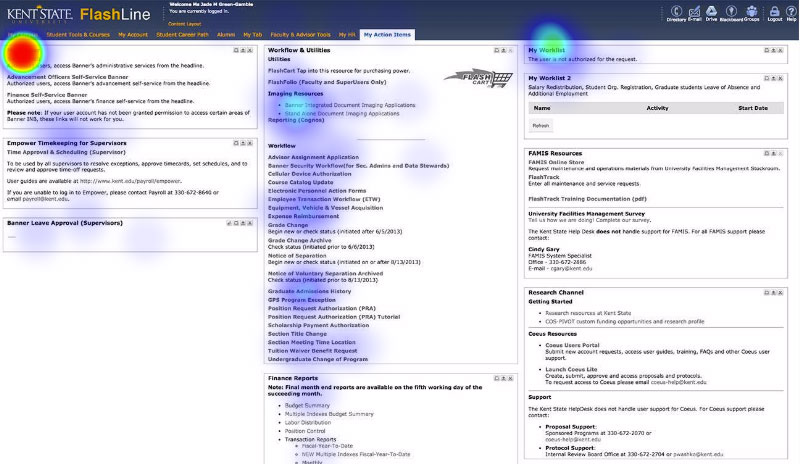The width and height of the screenshot is (800, 464).
Task: Open Advancement Officers Self-Service Banner link
Action: [x=67, y=77]
